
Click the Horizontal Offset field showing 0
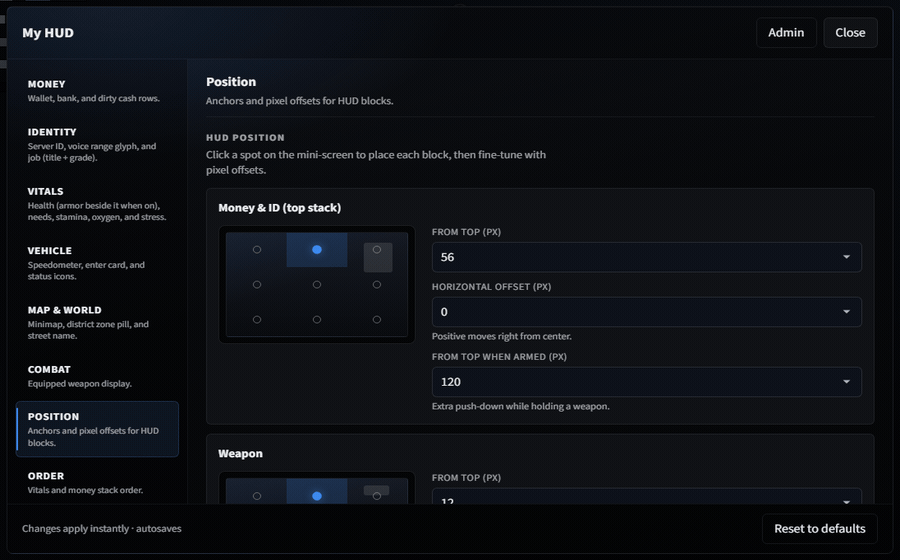pos(646,312)
